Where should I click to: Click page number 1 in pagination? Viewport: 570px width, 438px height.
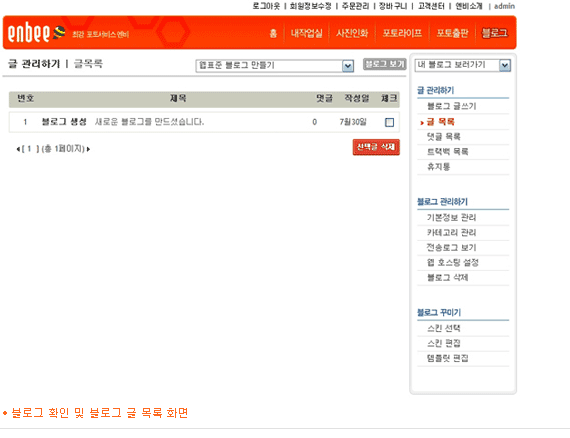29,149
